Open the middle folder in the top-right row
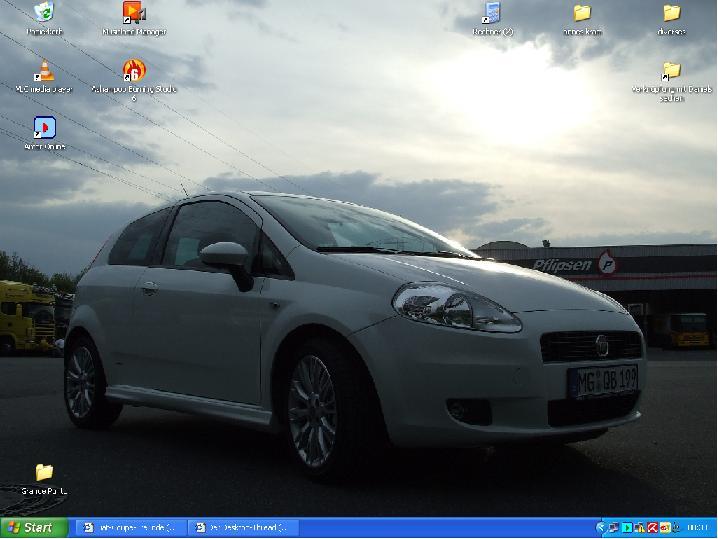The height and width of the screenshot is (539, 718). (582, 13)
